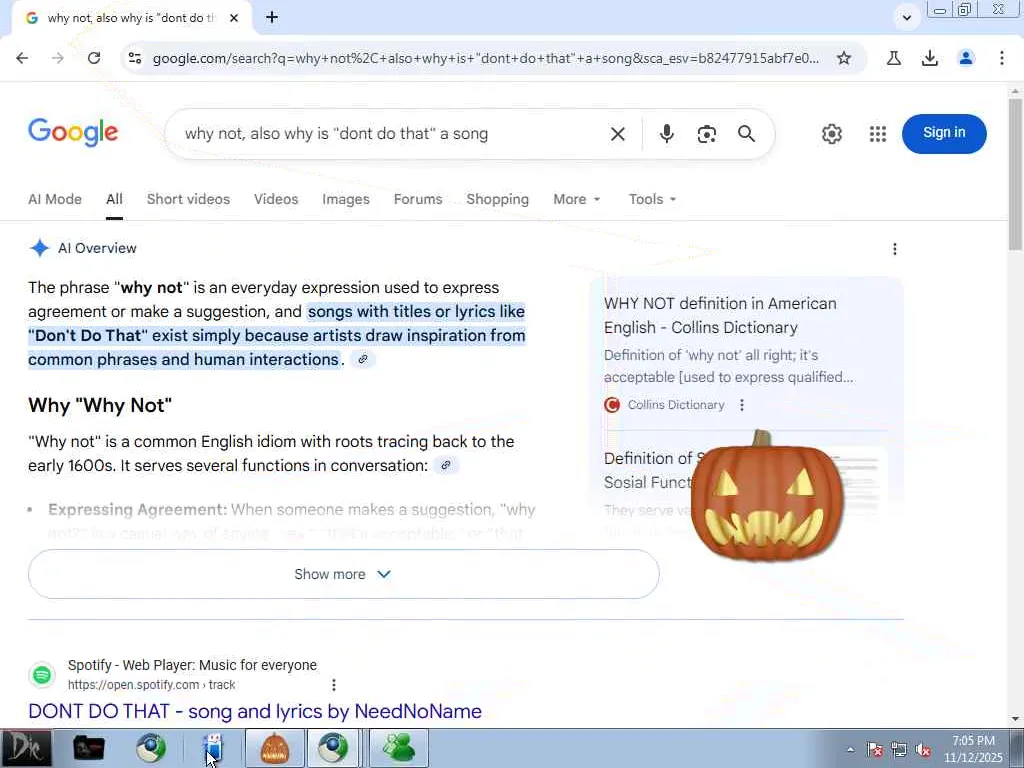Click the 'Why "Why Not"' heading

click(x=100, y=406)
